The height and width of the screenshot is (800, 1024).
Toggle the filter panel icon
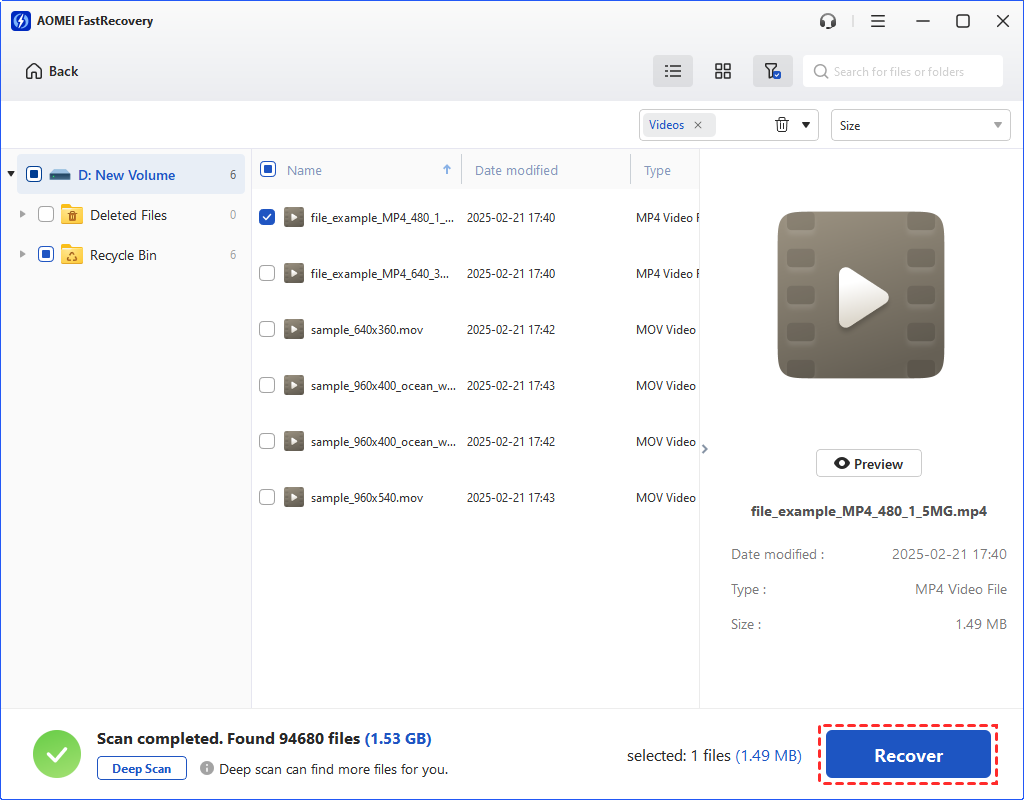click(772, 71)
